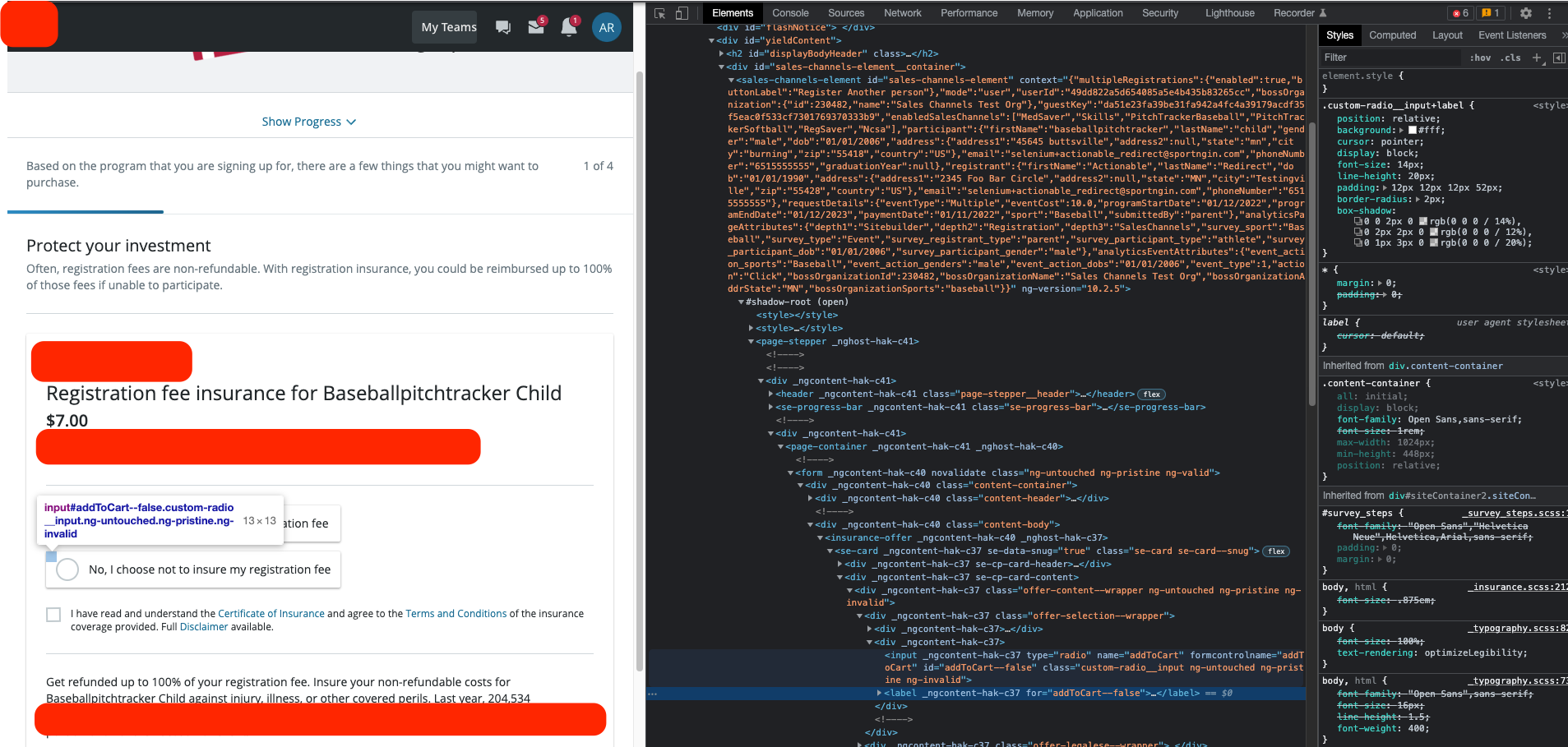Viewport: 1568px width, 747px height.
Task: Open the Application tab
Action: point(1098,13)
